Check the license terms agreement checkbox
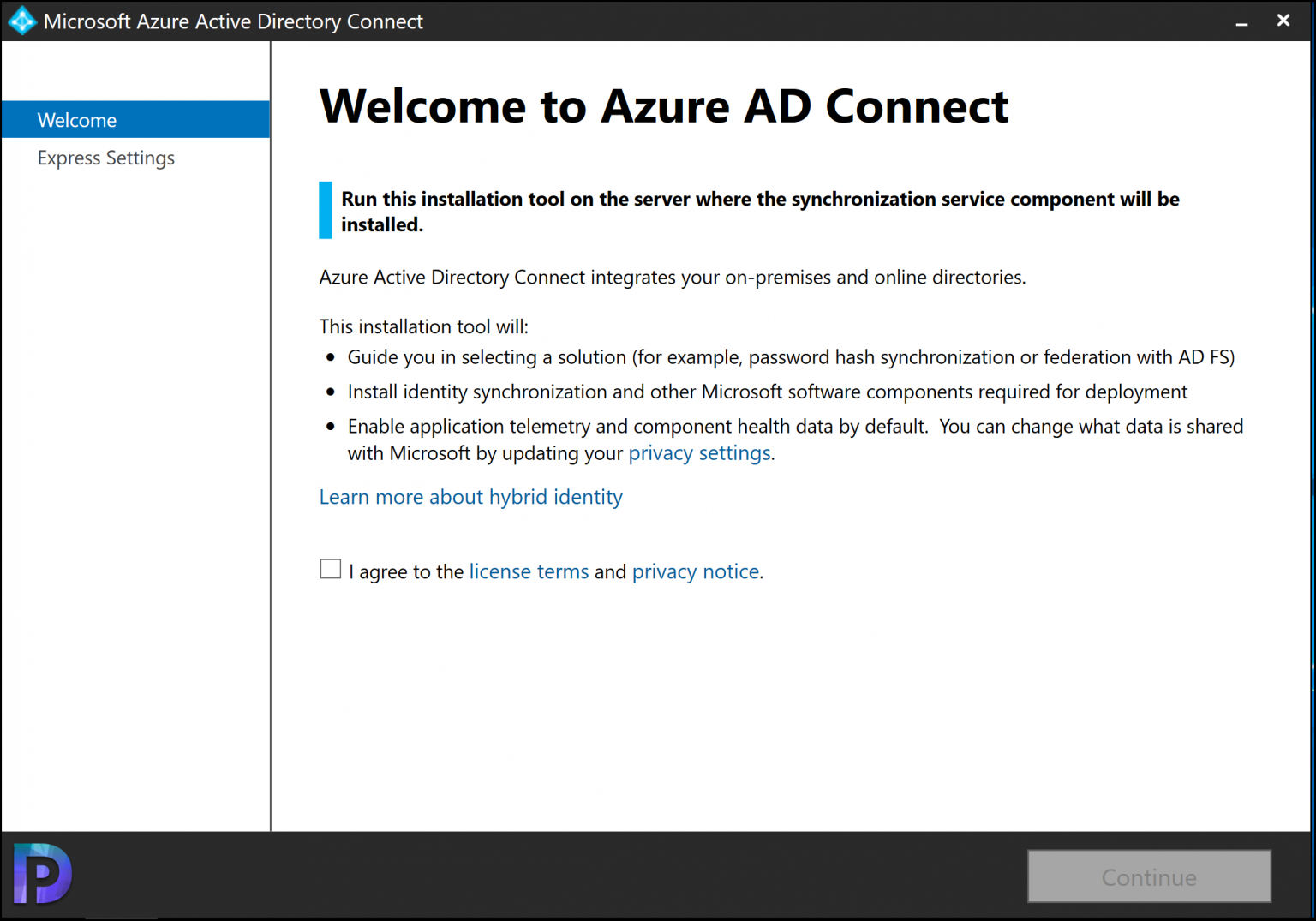Image resolution: width=1316 pixels, height=921 pixels. (x=330, y=569)
